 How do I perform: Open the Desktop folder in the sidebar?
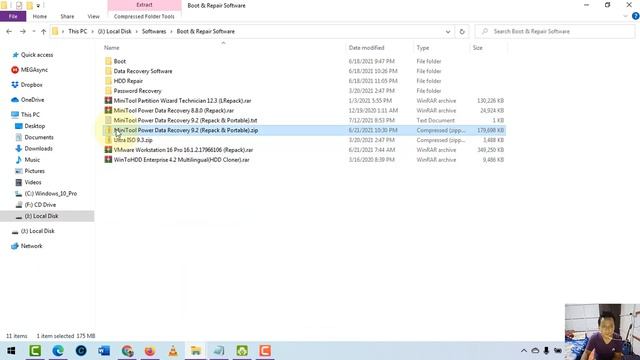point(35,126)
